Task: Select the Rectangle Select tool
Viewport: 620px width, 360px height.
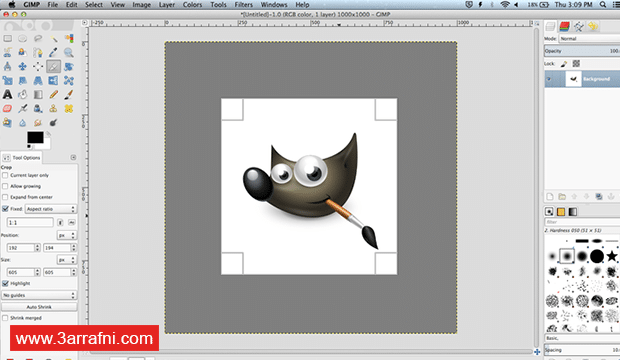Action: point(8,38)
